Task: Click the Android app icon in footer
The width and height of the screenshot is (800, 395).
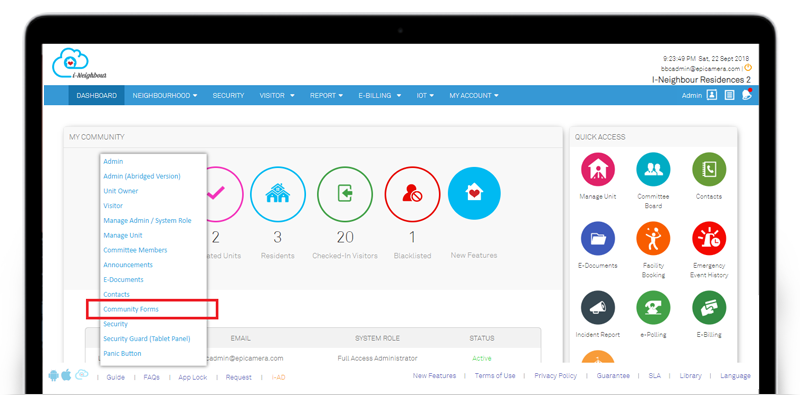Action: click(x=53, y=376)
